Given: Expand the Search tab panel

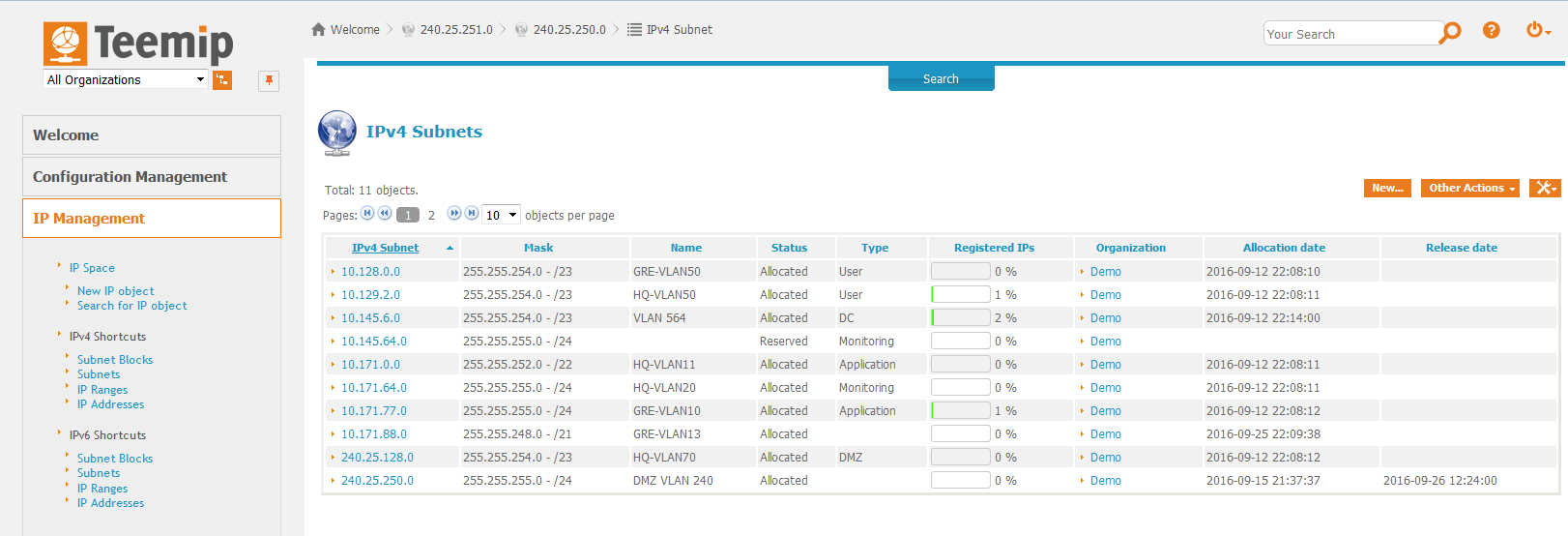Looking at the screenshot, I should click(941, 78).
